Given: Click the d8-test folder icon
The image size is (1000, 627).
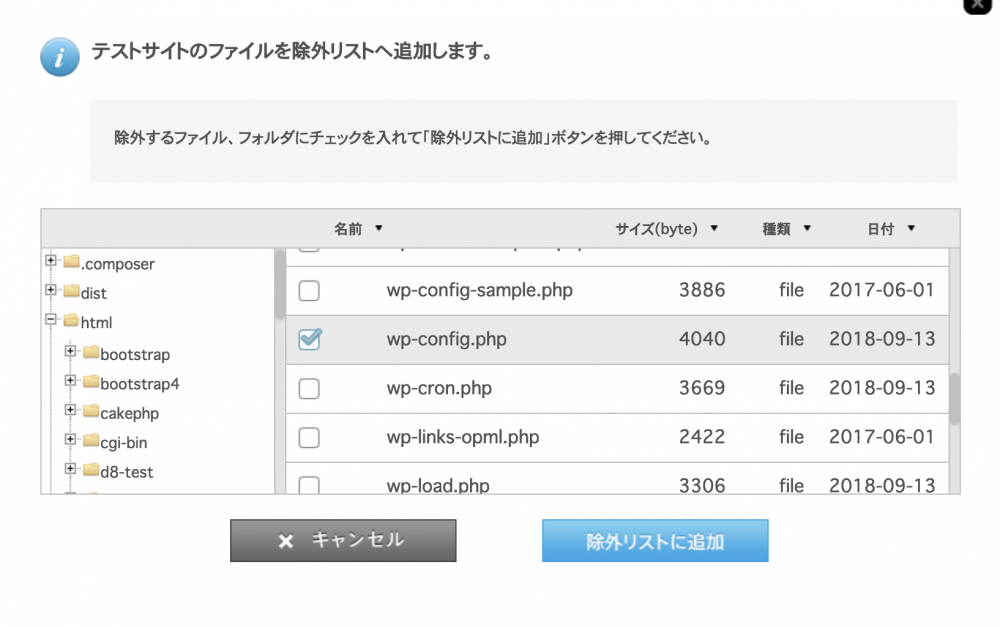Looking at the screenshot, I should (x=91, y=469).
